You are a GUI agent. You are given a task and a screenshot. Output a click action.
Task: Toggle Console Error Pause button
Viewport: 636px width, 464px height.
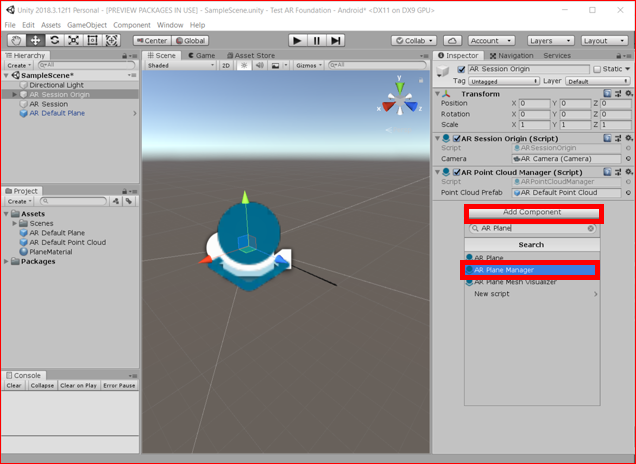[x=119, y=386]
